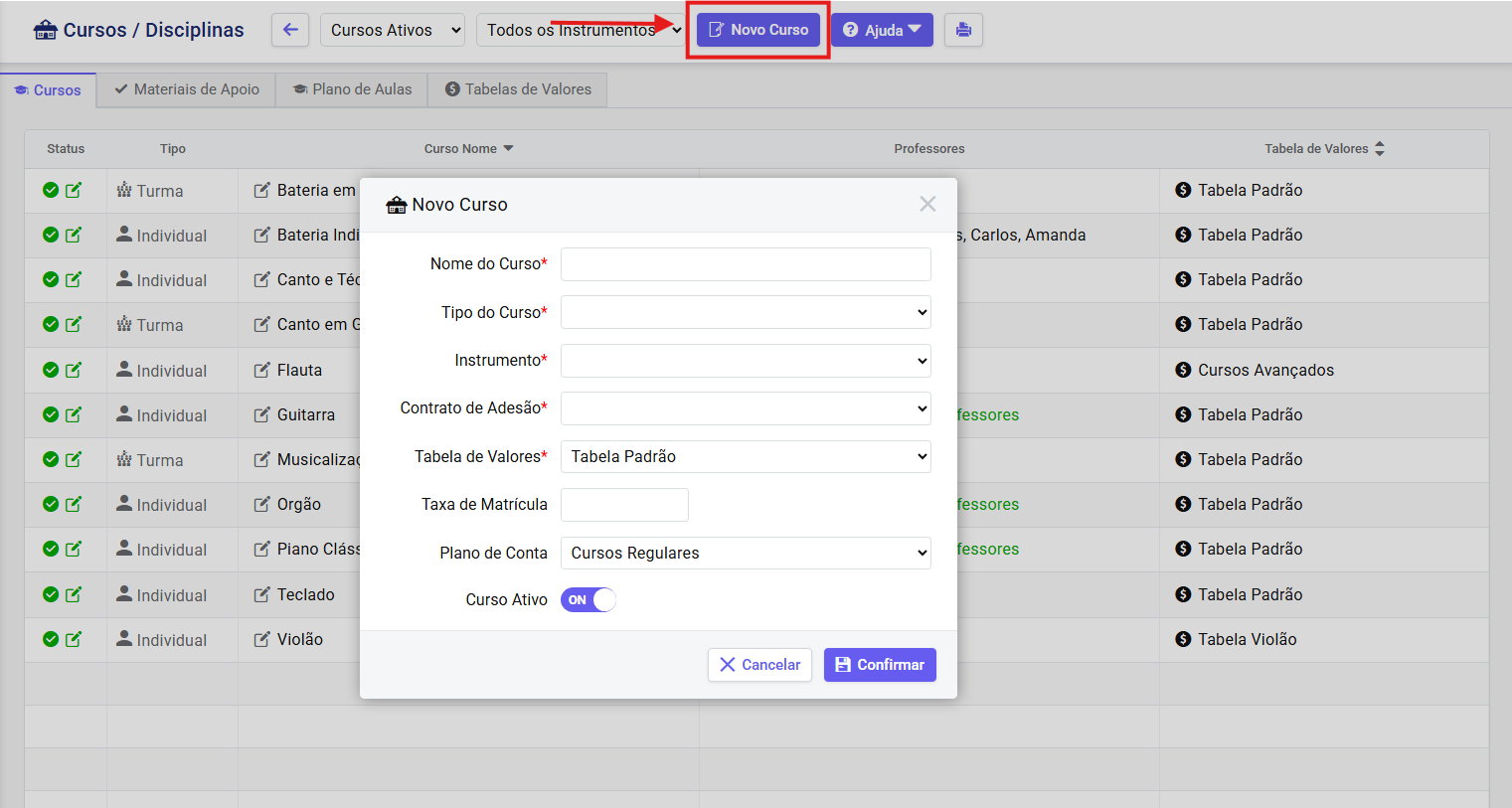Switch to the Materiais de Apoio tab
The width and height of the screenshot is (1512, 808).
pos(187,89)
